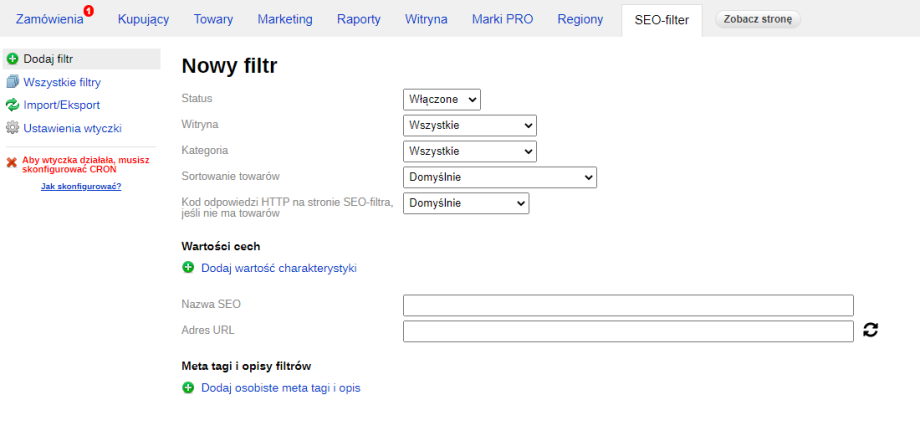Image resolution: width=920 pixels, height=436 pixels.
Task: Click into the Nazwa SEO text field
Action: click(628, 305)
